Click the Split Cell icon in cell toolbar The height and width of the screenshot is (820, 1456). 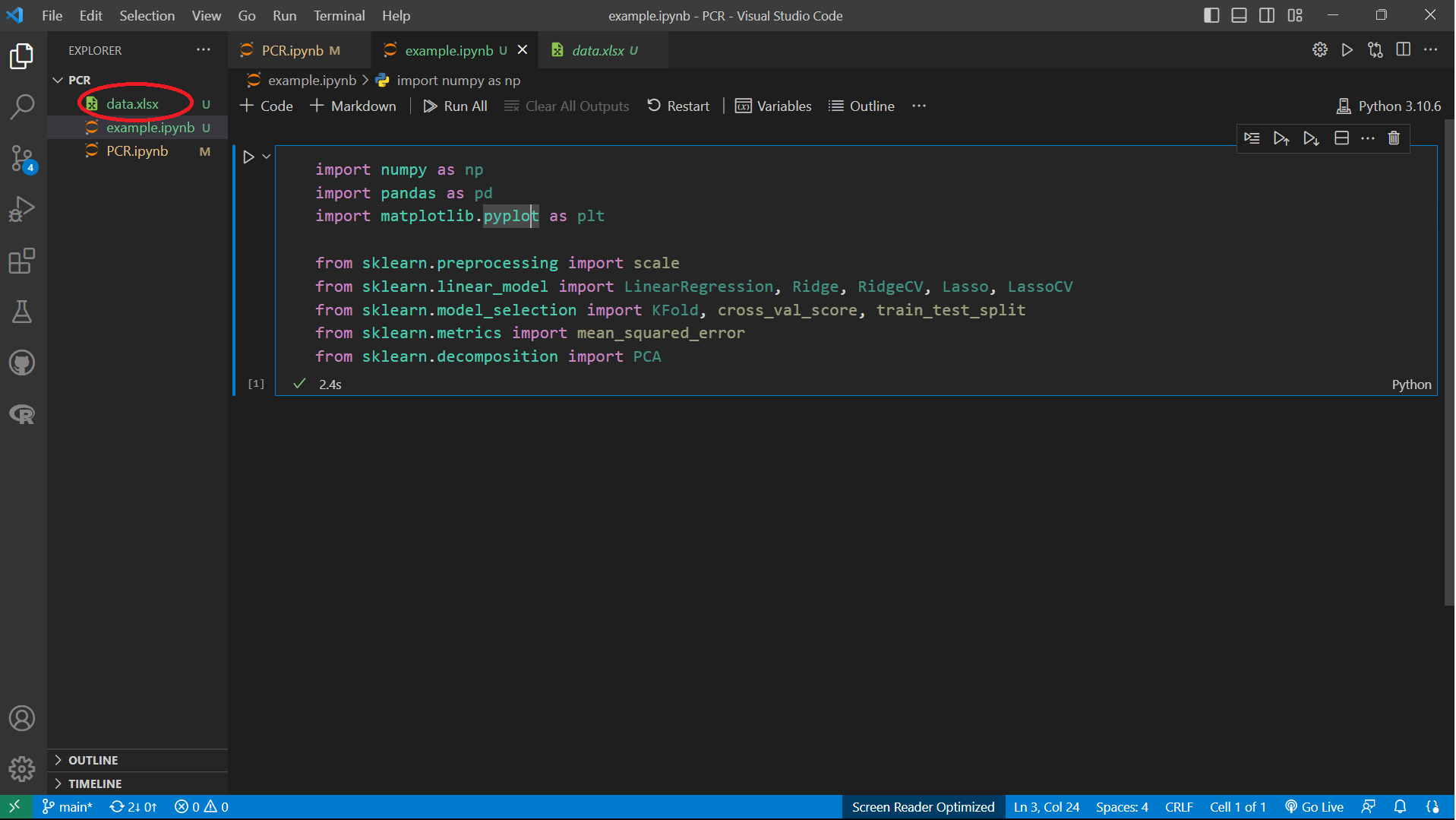(x=1341, y=138)
